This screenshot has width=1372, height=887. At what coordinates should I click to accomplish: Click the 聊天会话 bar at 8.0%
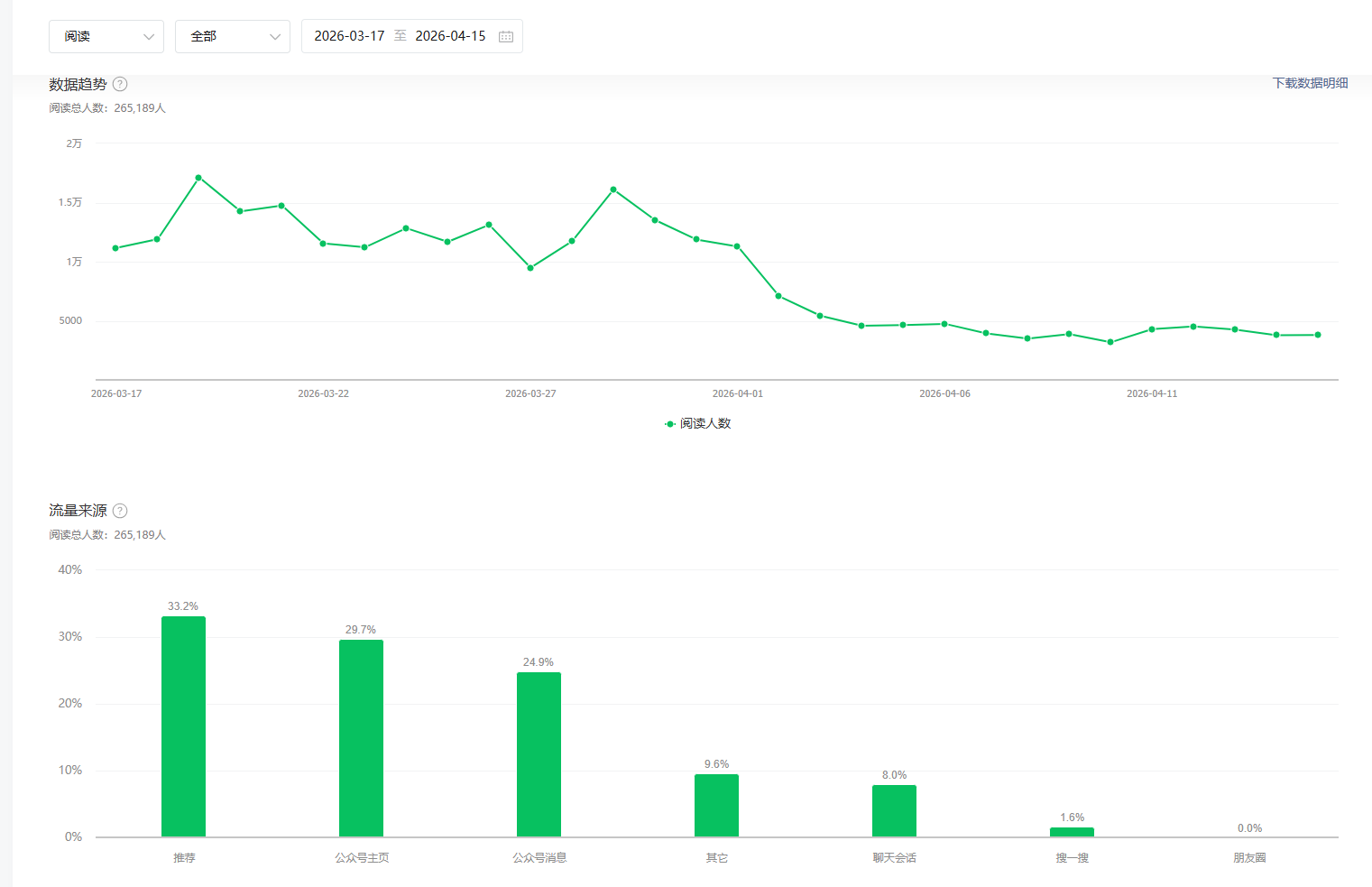pos(894,810)
